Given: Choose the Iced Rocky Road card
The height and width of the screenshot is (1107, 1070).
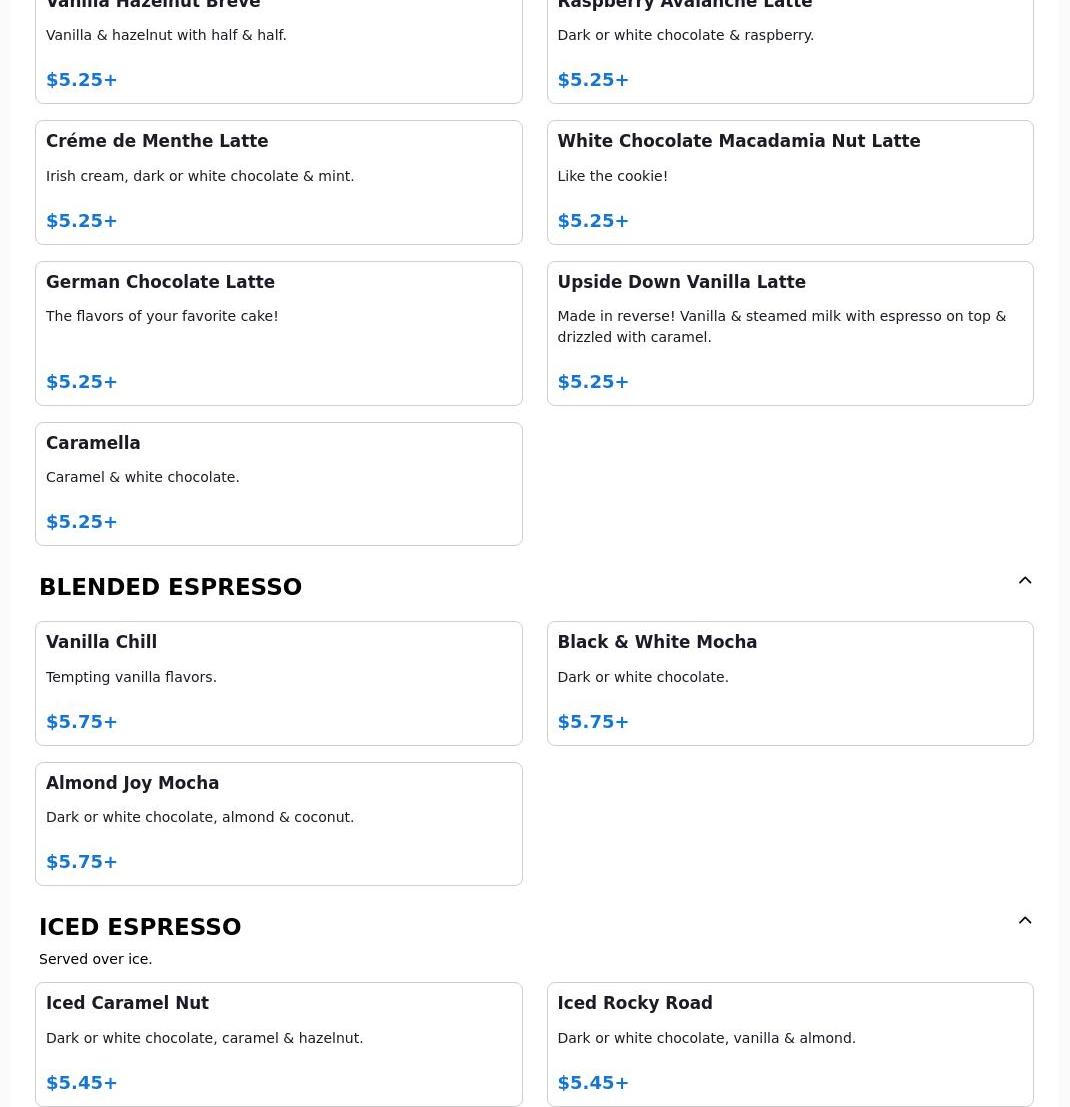Looking at the screenshot, I should pos(789,1044).
